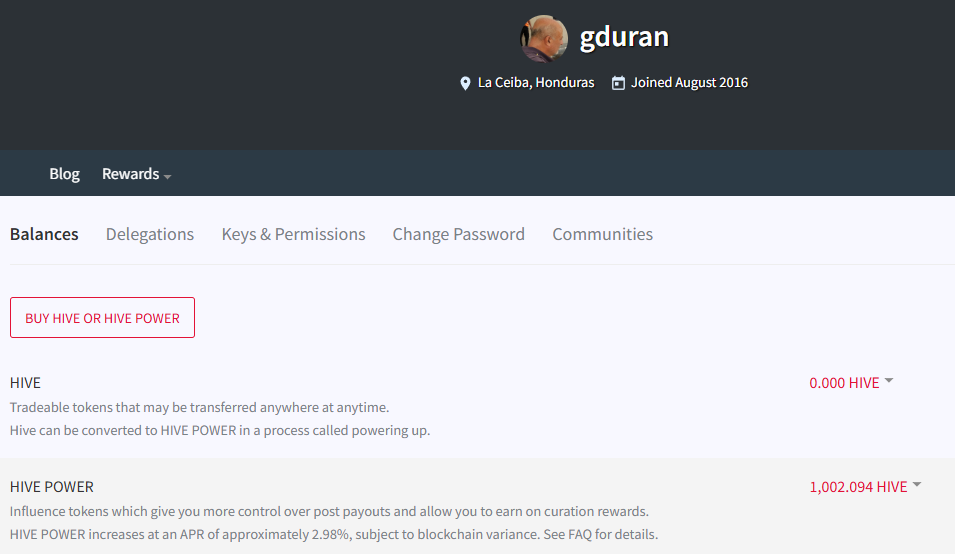Viewport: 955px width, 554px height.
Task: Open the 1,002.094 HIVE power dropdown
Action: tap(865, 486)
